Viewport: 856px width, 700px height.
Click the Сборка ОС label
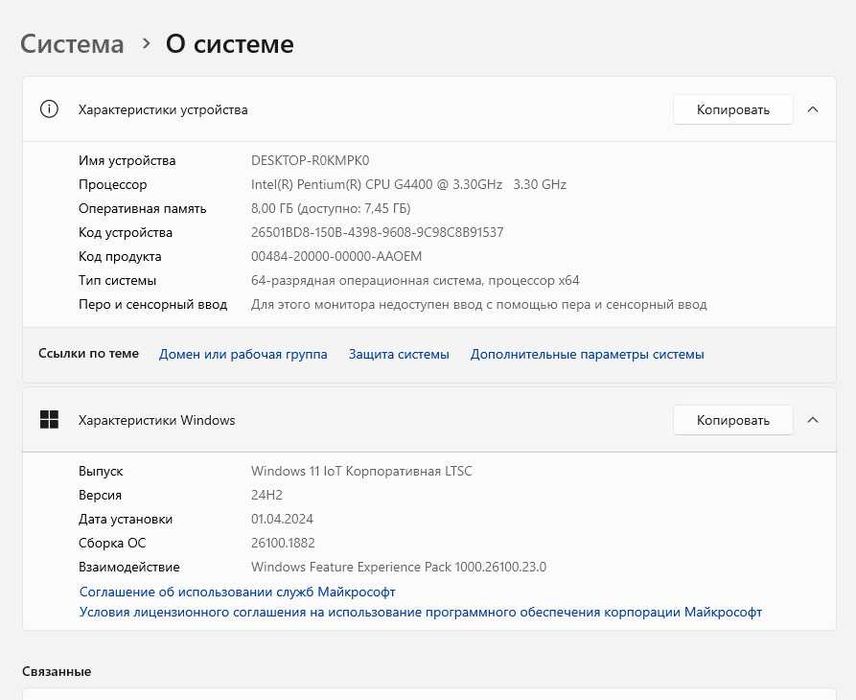[x=112, y=543]
